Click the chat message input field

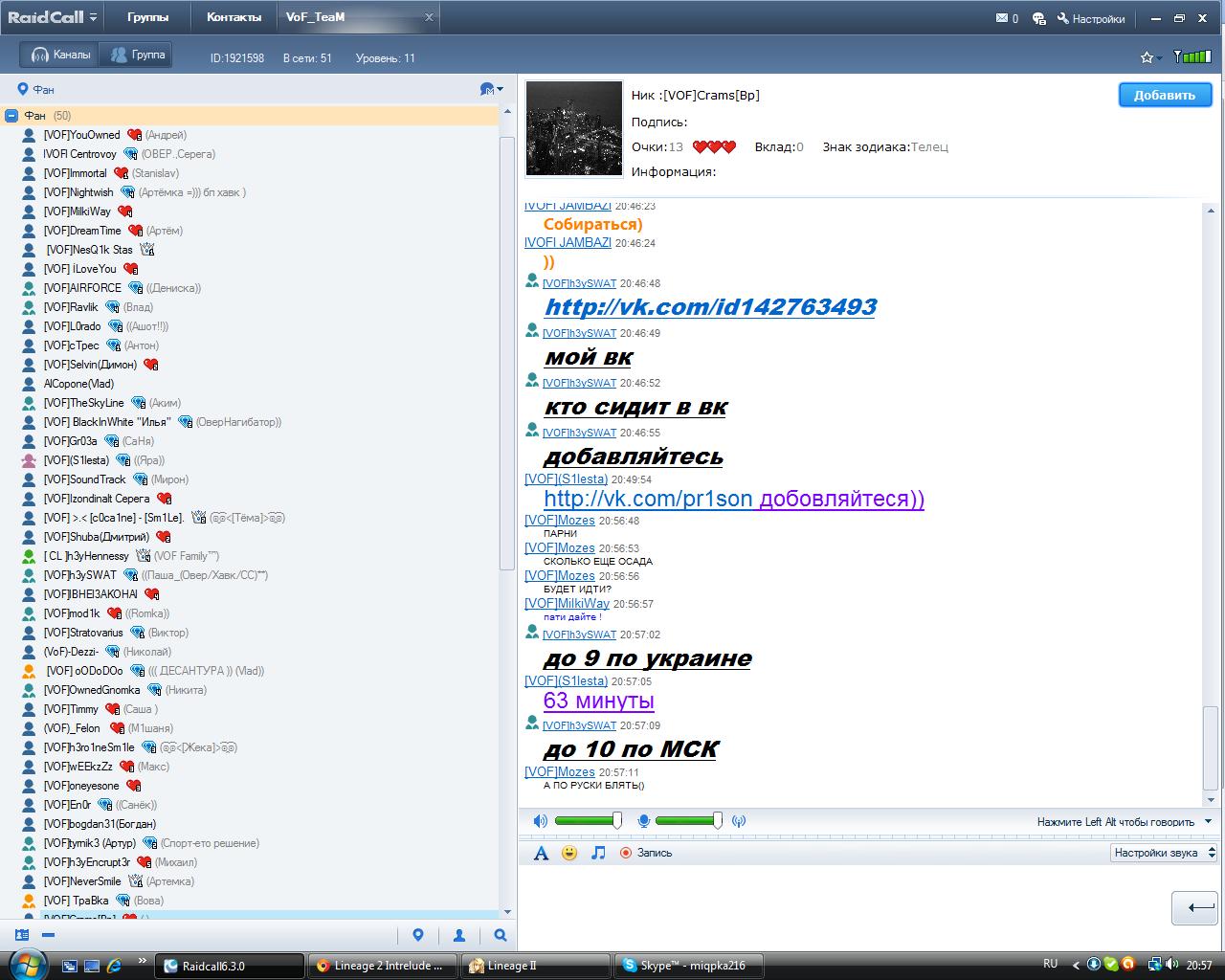tap(842, 907)
